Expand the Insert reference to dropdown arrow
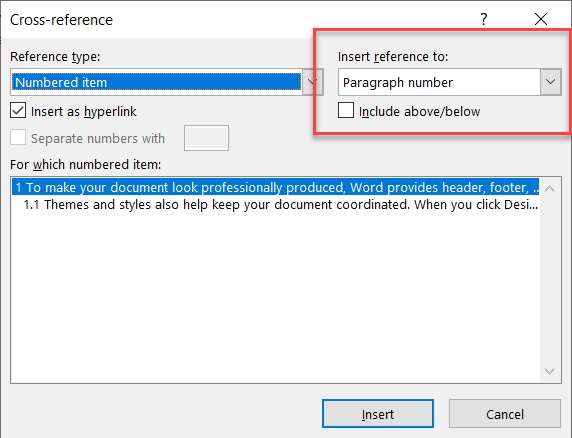The height and width of the screenshot is (438, 572). 550,82
